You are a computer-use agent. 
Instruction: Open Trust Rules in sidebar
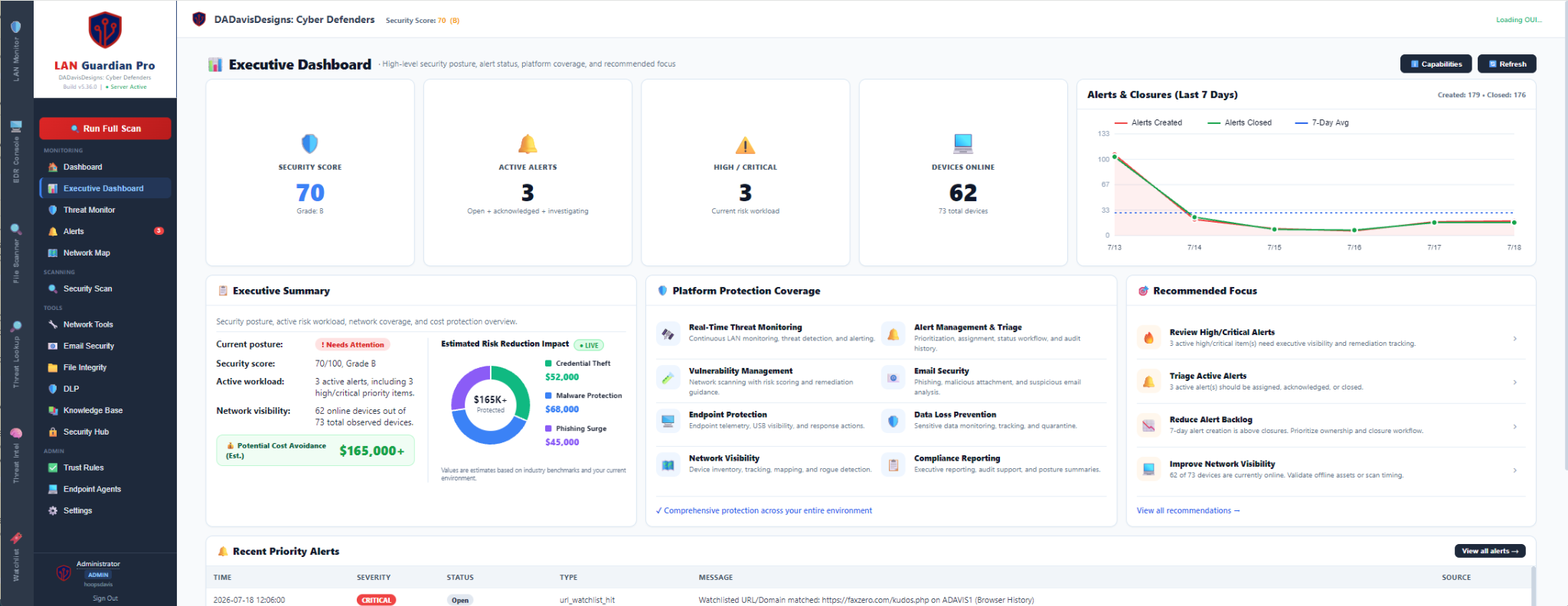(105, 468)
